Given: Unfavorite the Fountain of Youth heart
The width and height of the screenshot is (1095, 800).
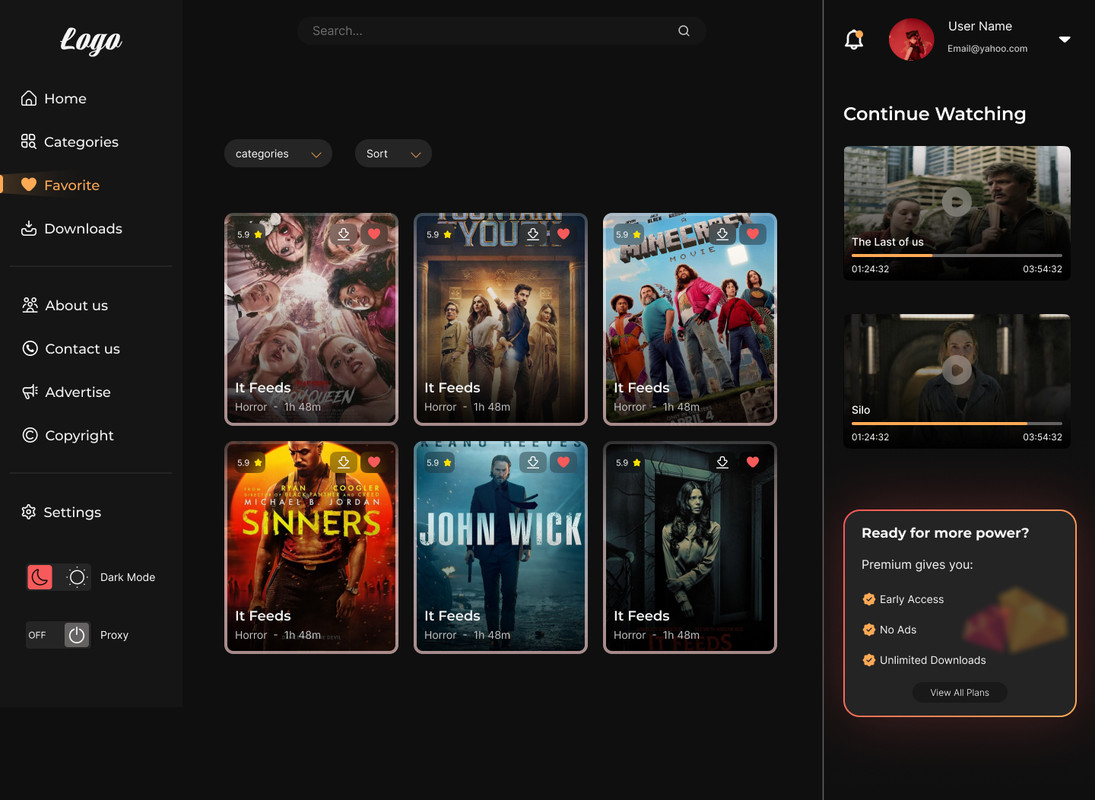Looking at the screenshot, I should tap(564, 234).
